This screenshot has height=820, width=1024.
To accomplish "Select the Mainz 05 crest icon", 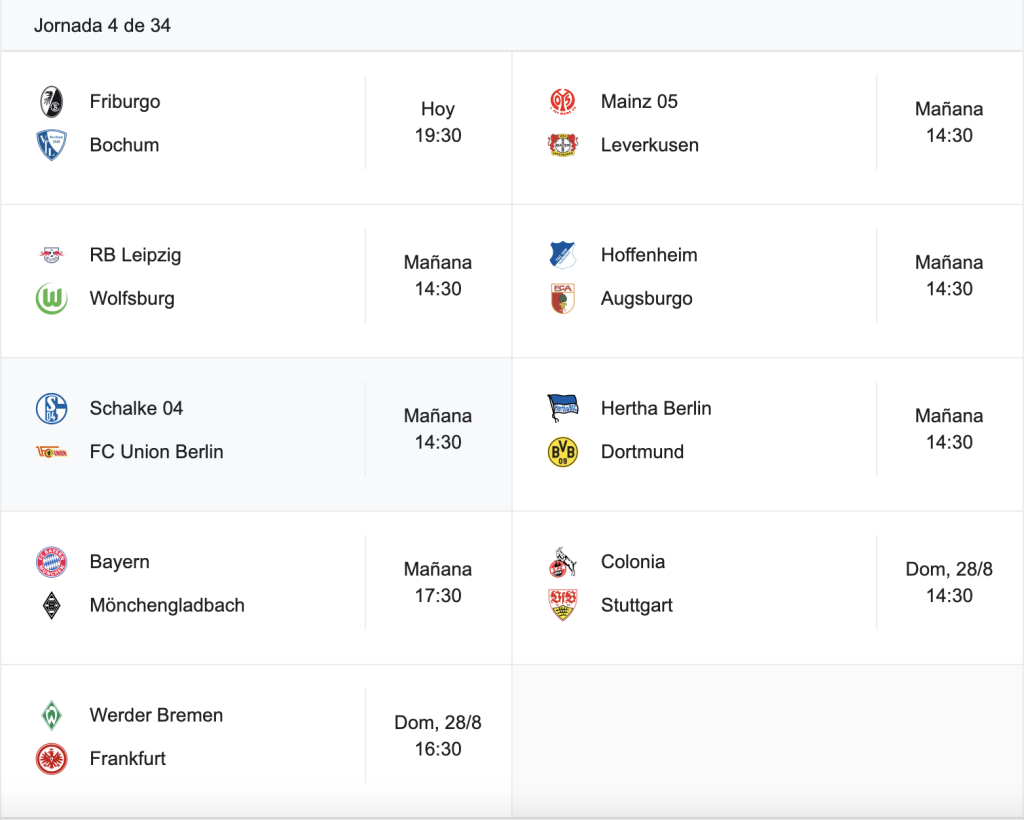I will [x=562, y=102].
